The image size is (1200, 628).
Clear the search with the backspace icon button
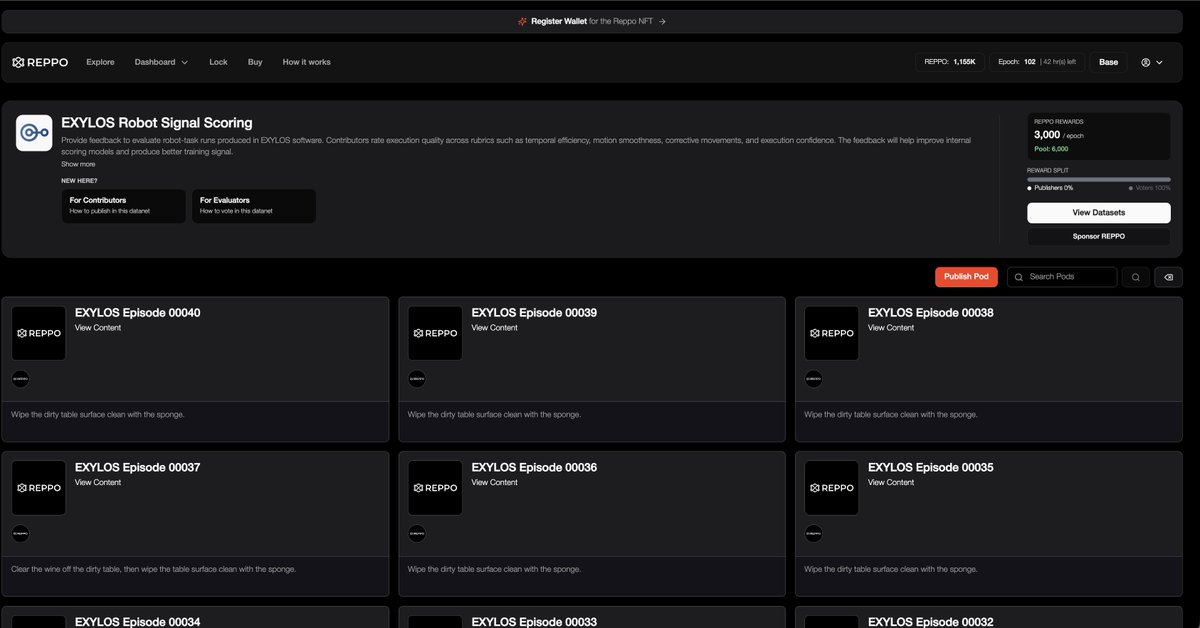[x=1168, y=277]
